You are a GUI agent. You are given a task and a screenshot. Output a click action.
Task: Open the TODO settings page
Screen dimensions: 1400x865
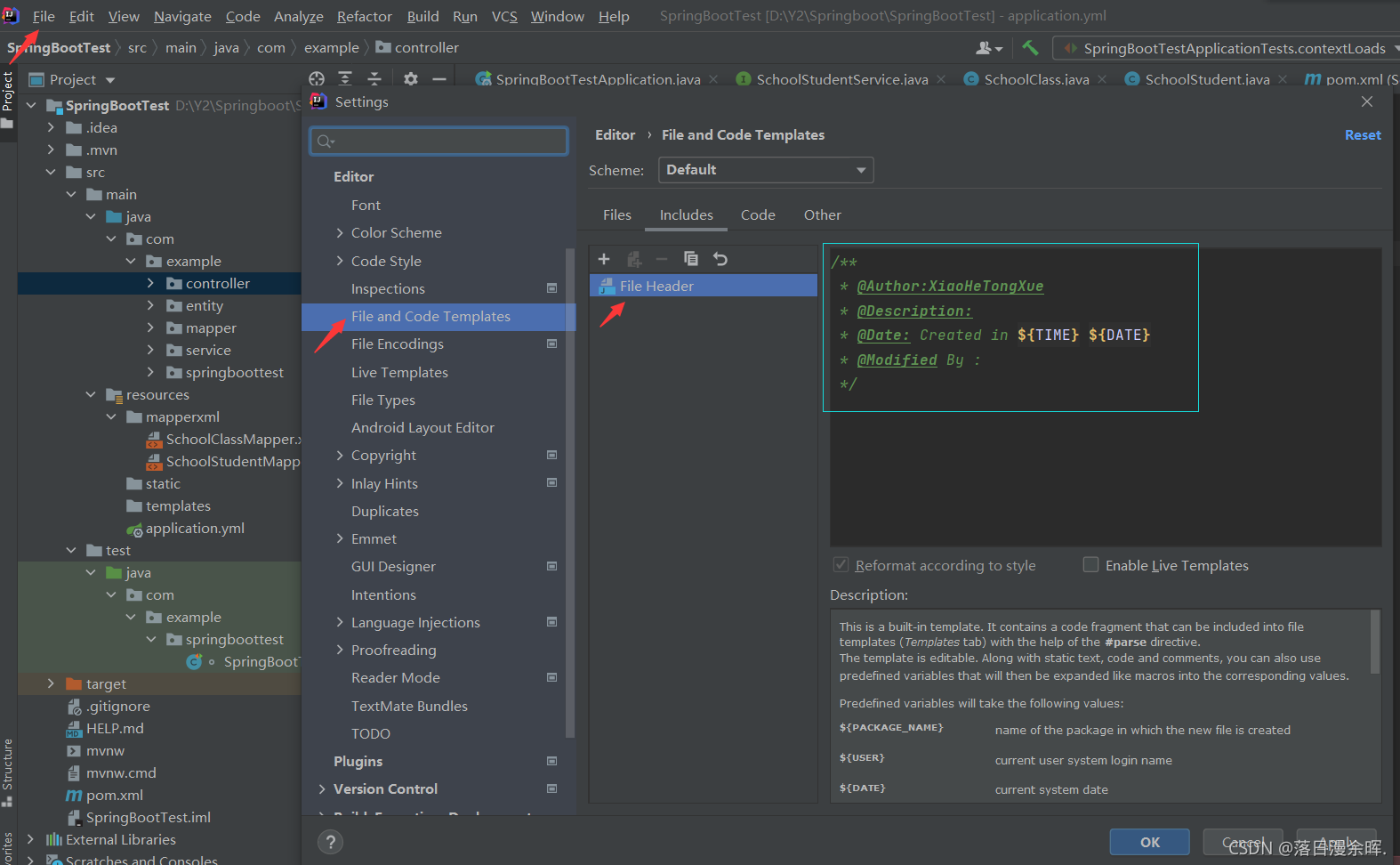[x=370, y=733]
